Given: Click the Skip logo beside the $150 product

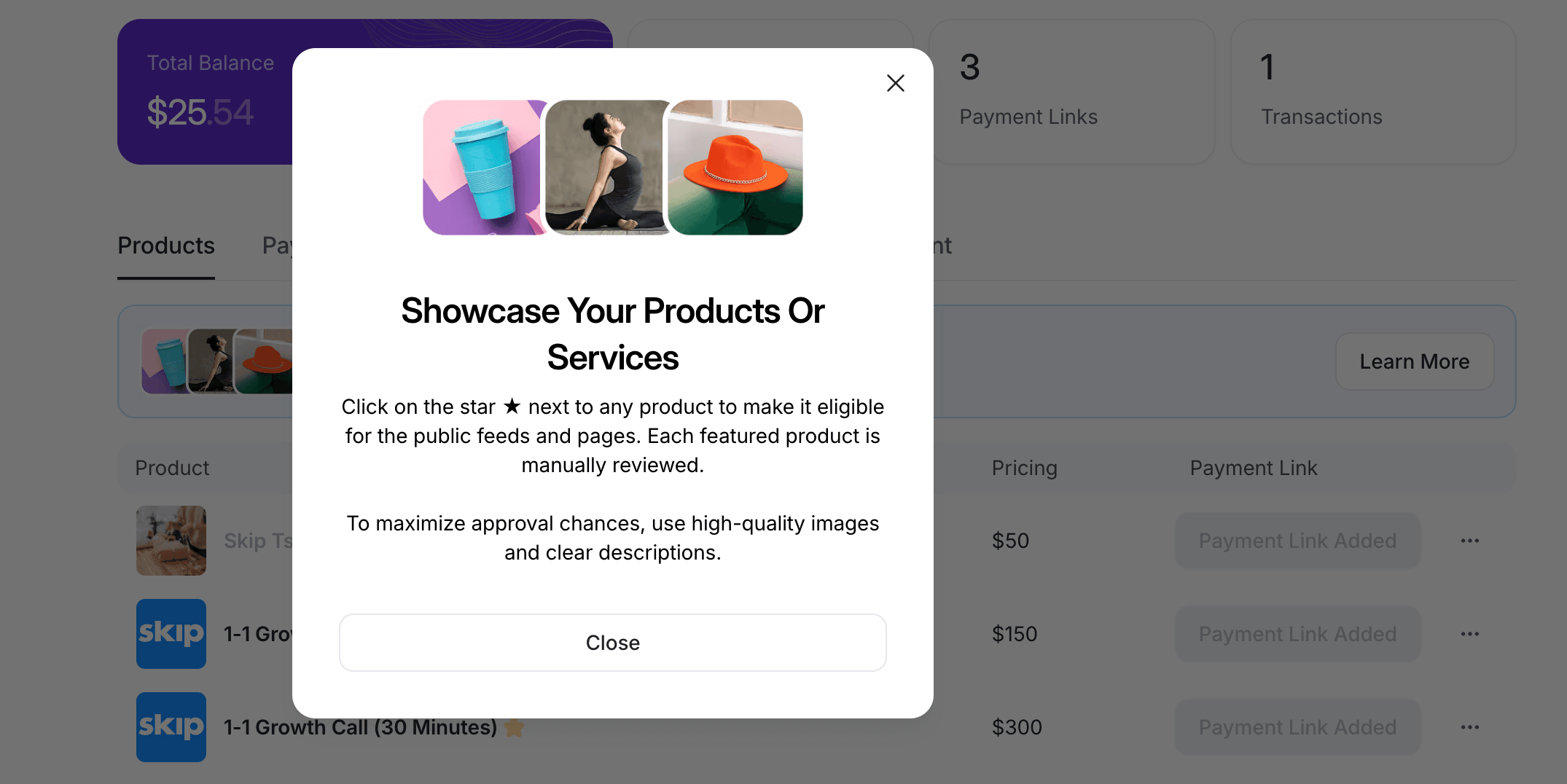Looking at the screenshot, I should pyautogui.click(x=171, y=634).
